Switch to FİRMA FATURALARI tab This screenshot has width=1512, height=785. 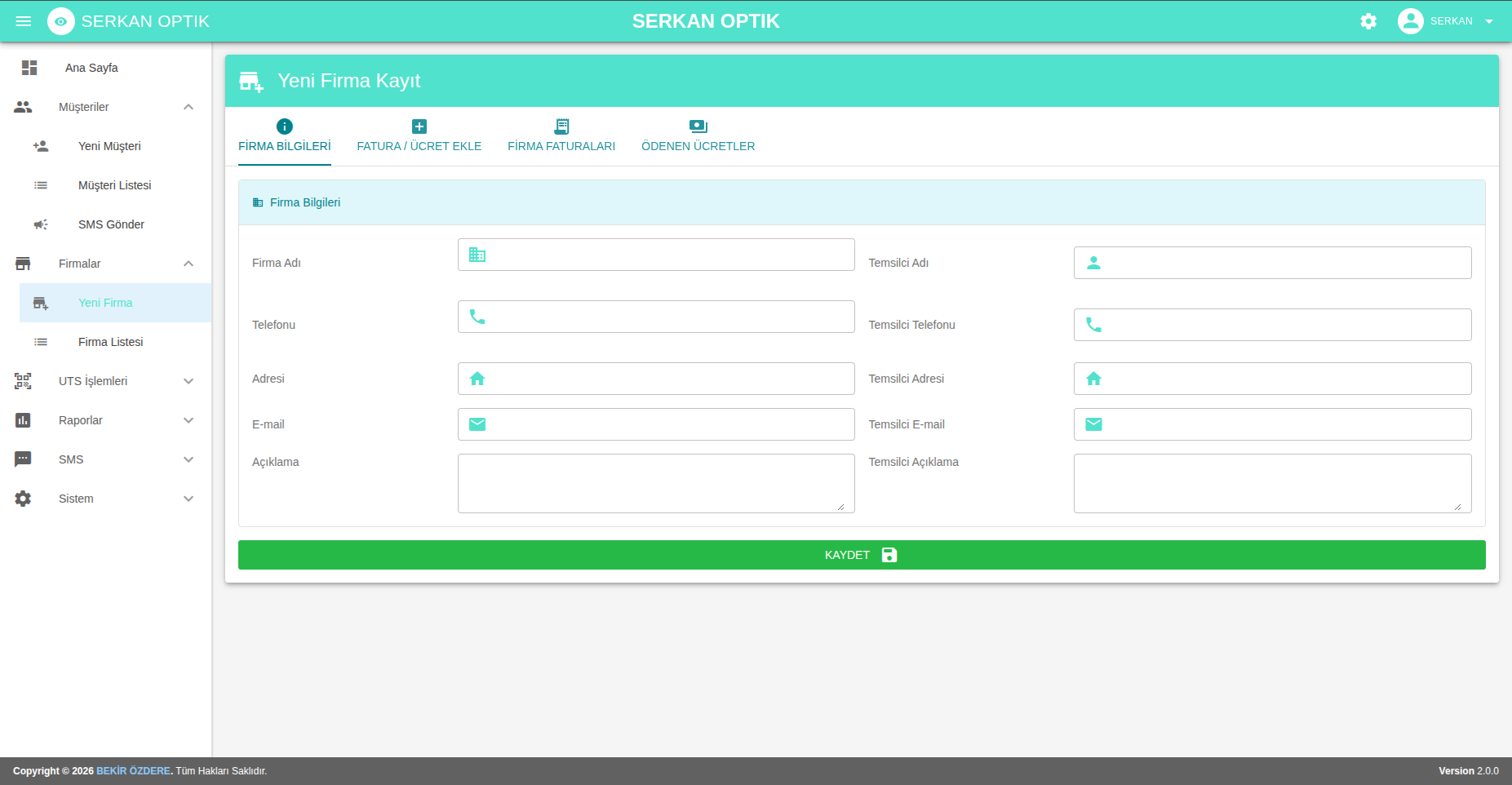tap(561, 137)
